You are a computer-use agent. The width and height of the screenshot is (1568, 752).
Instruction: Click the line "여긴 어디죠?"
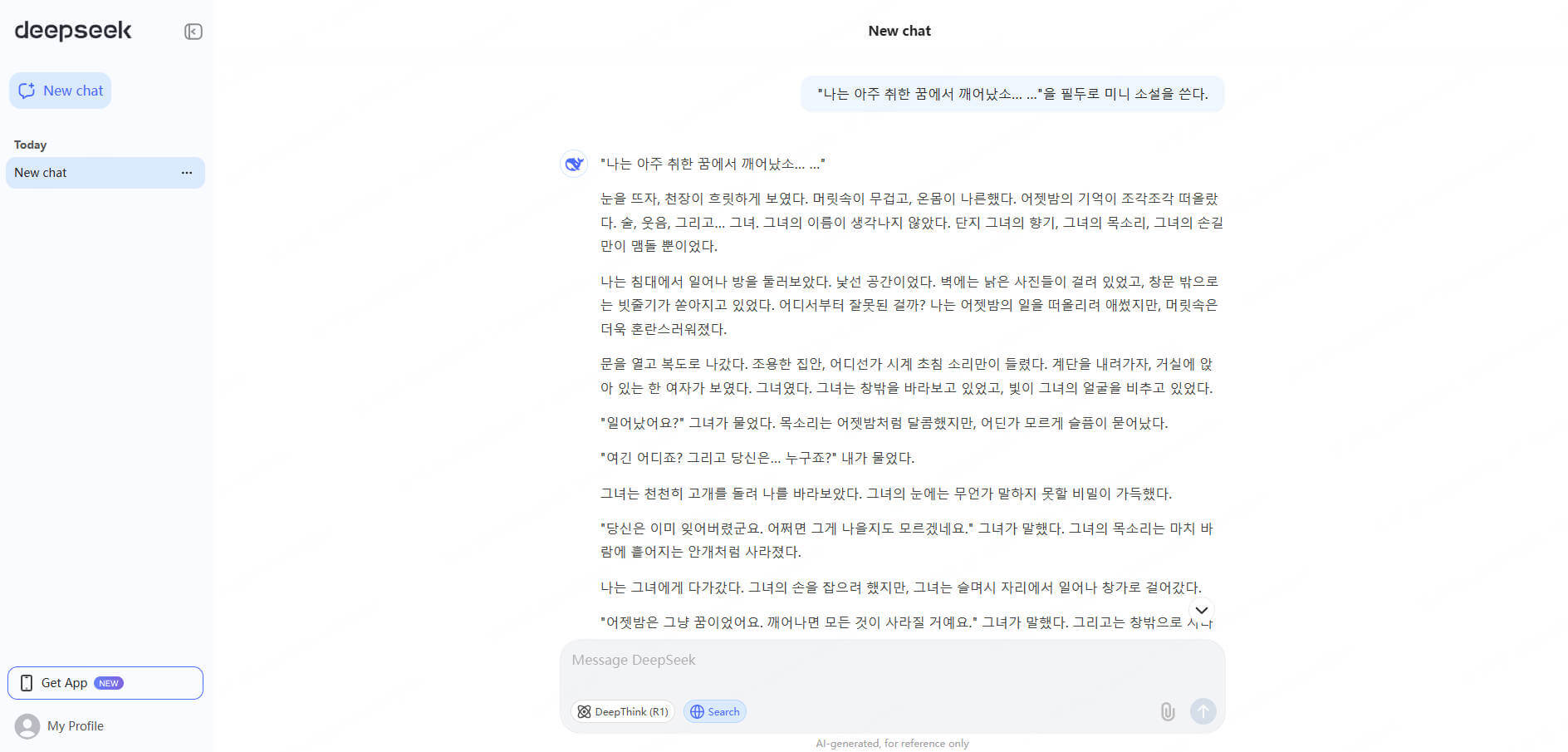(757, 458)
